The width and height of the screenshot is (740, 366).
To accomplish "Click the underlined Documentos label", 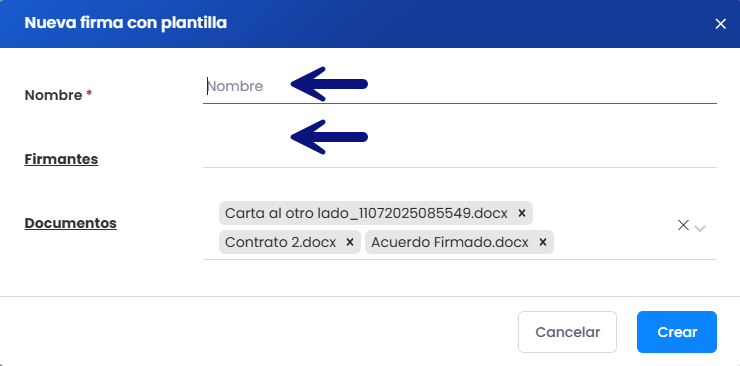I will [x=70, y=223].
